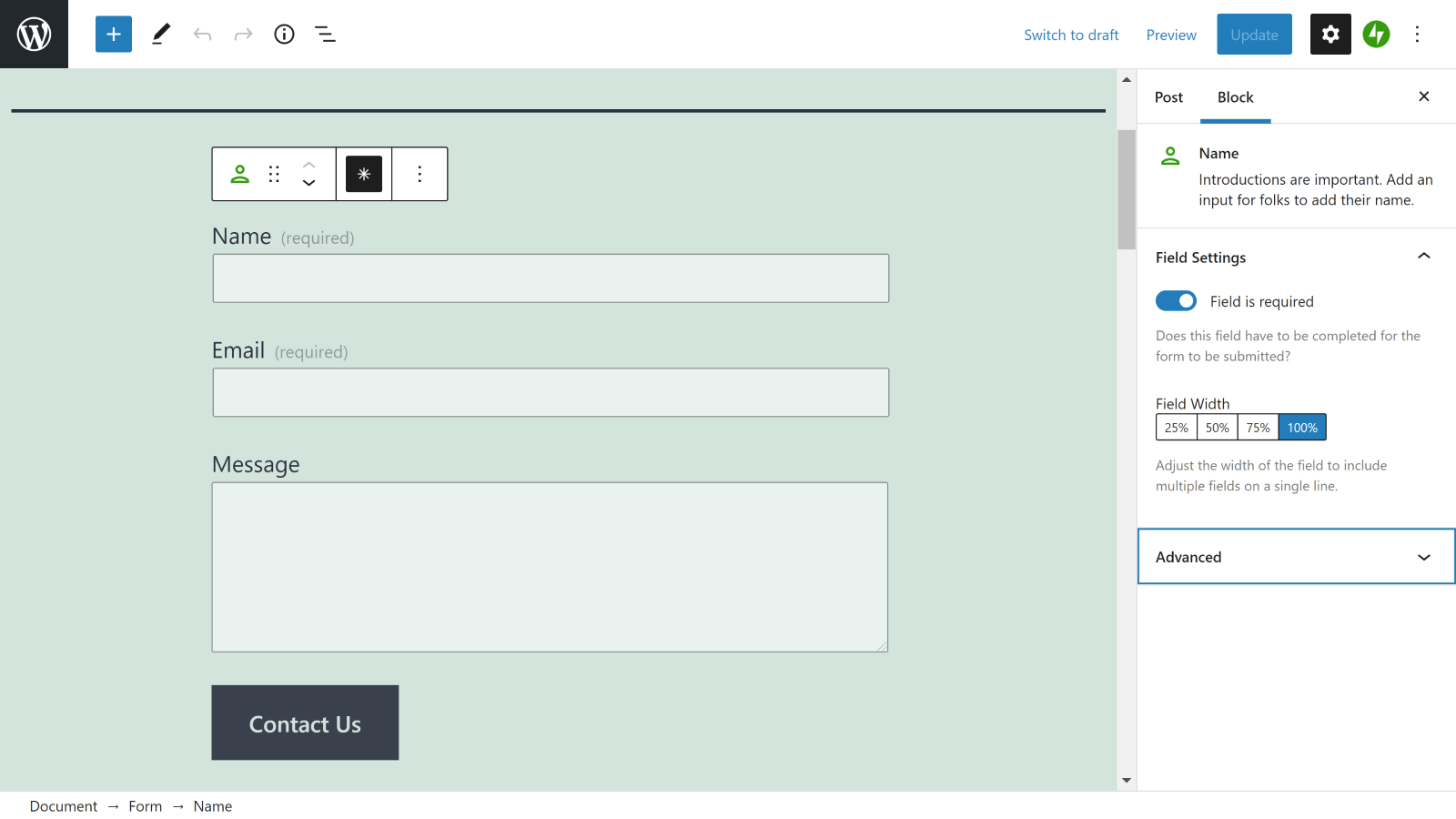Open the WordPress logo menu
Image resolution: width=1456 pixels, height=819 pixels.
pos(34,34)
